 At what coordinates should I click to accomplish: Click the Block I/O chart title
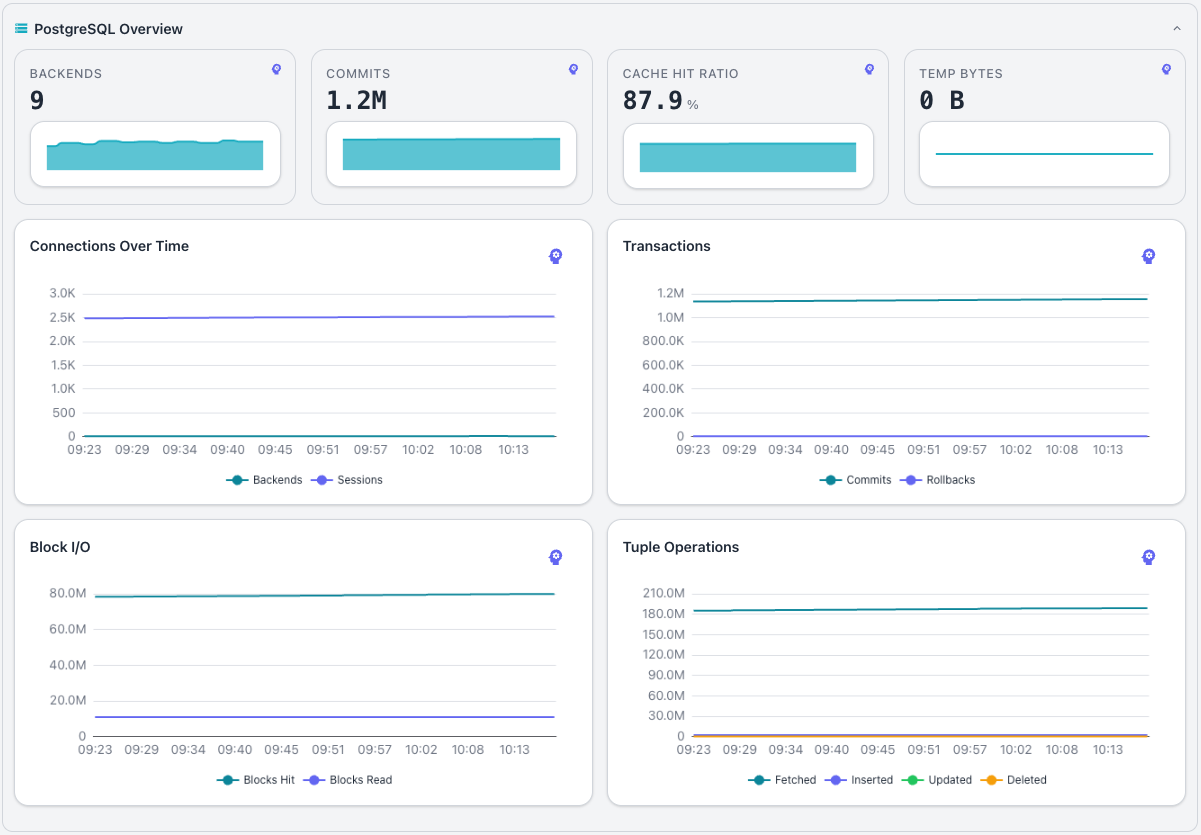pos(60,547)
